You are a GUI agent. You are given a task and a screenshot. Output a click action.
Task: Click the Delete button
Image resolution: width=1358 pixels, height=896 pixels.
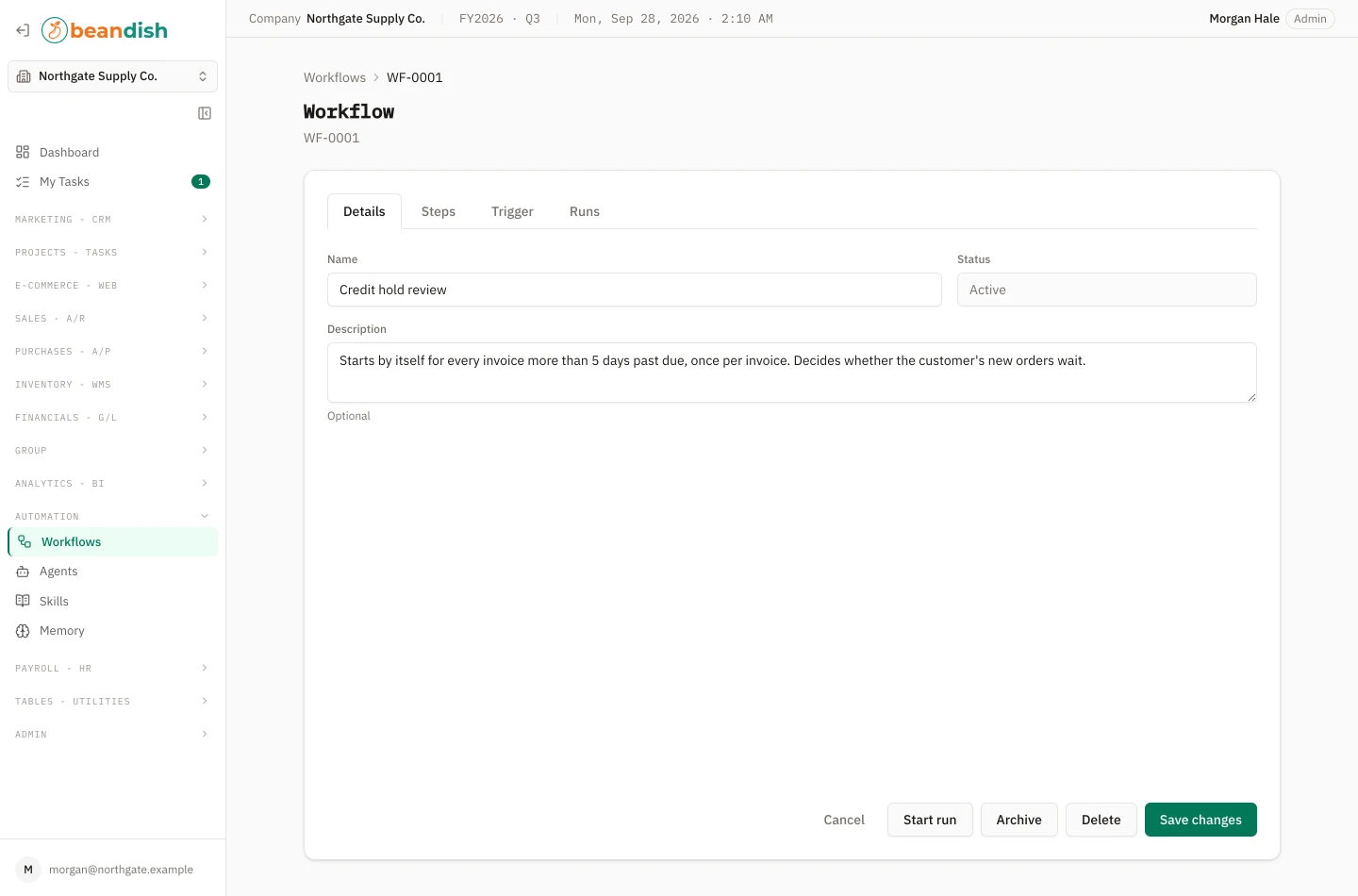click(x=1101, y=820)
